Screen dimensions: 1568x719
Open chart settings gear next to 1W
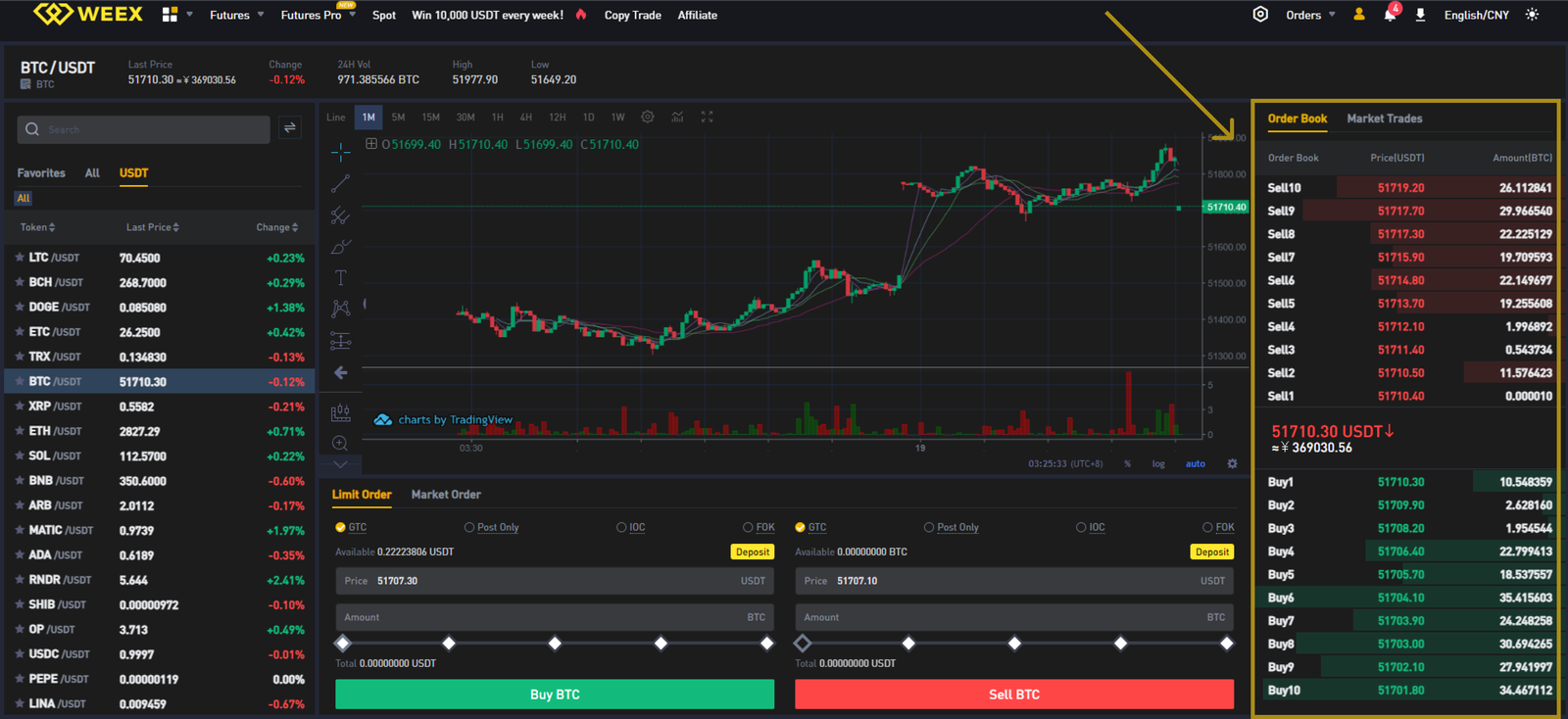click(648, 117)
